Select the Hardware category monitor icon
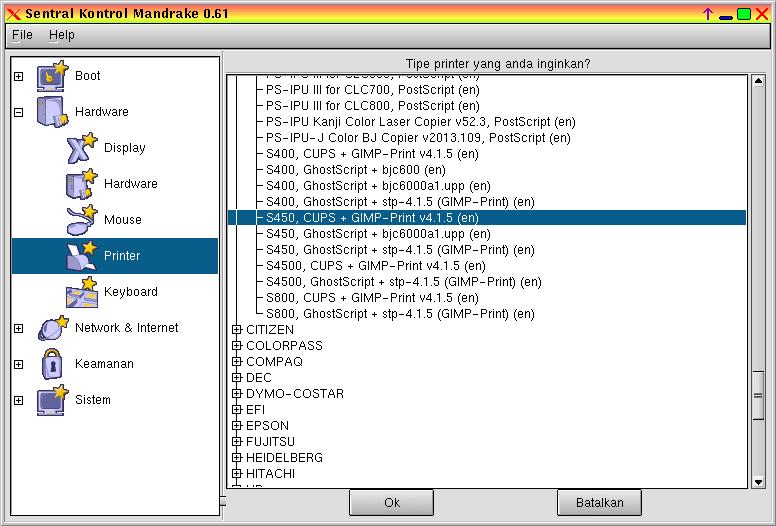 pyautogui.click(x=51, y=112)
